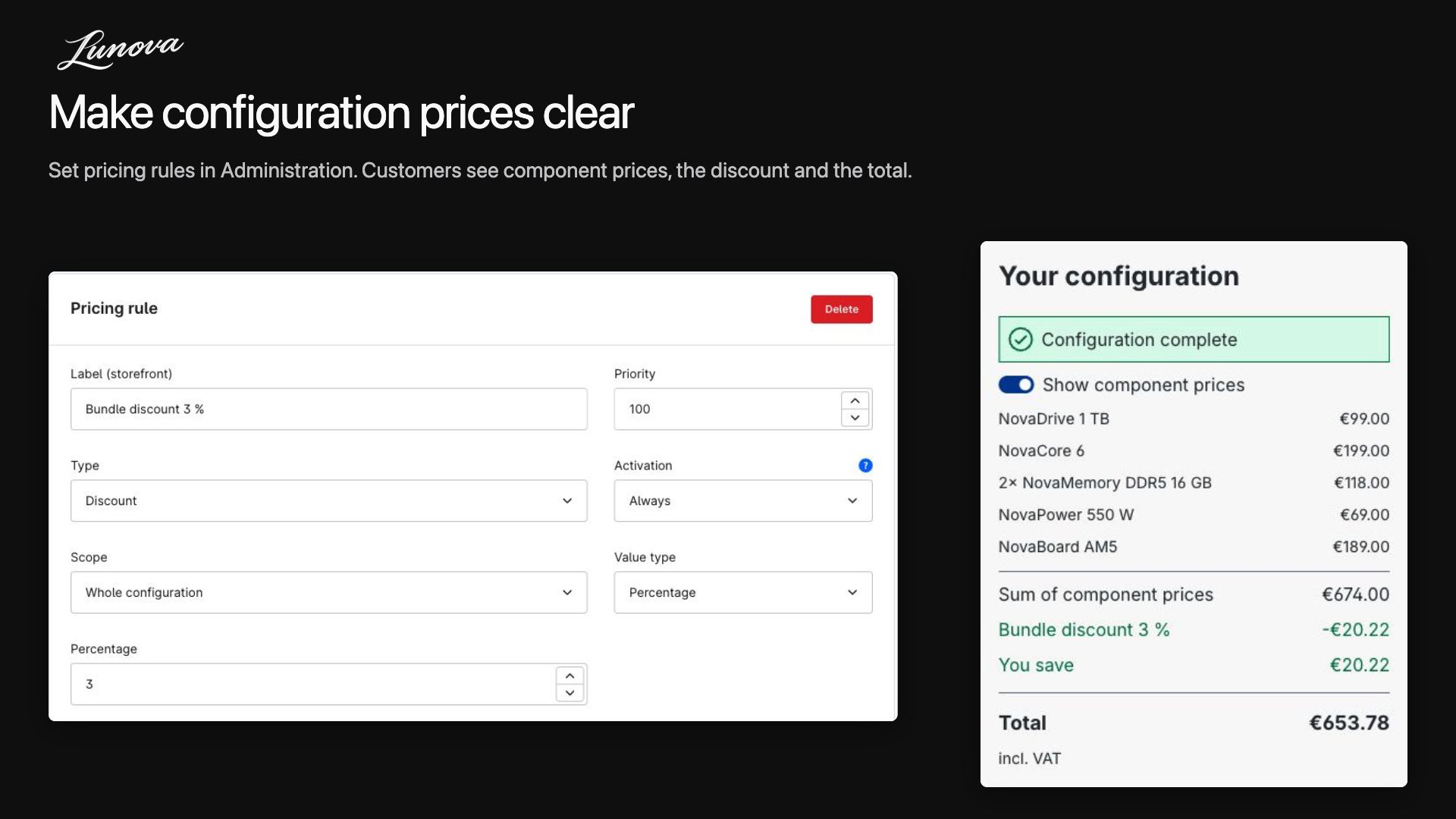Decrease Priority with the down arrow
This screenshot has height=819, width=1456.
[855, 418]
